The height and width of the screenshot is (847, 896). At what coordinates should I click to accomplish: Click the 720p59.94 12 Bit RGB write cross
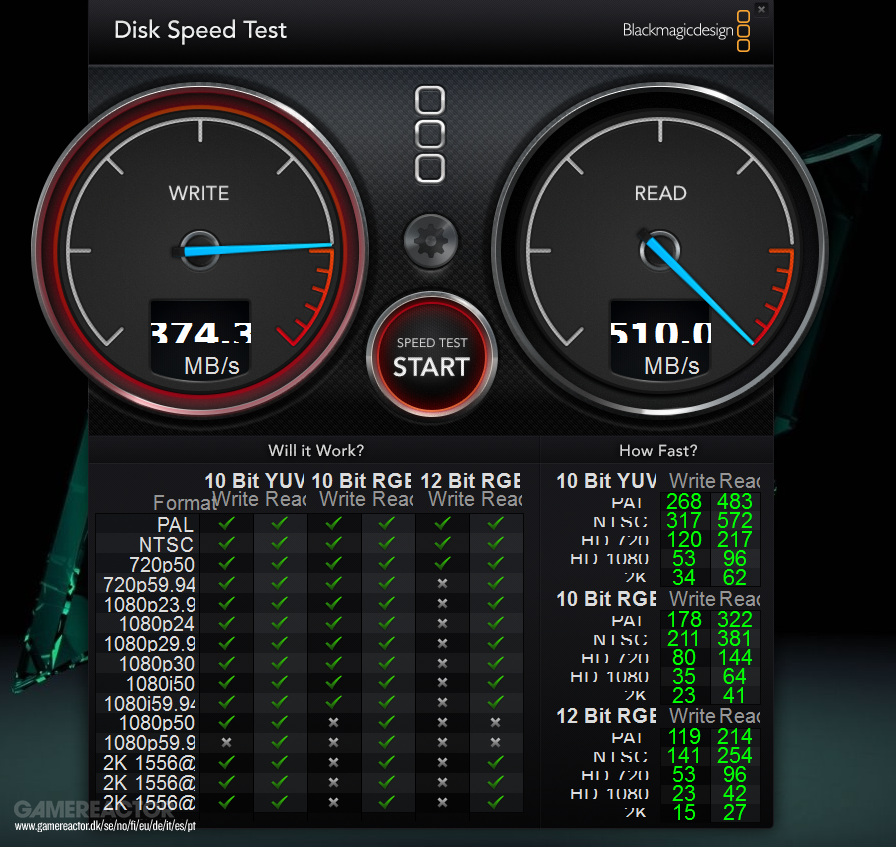pyautogui.click(x=442, y=582)
